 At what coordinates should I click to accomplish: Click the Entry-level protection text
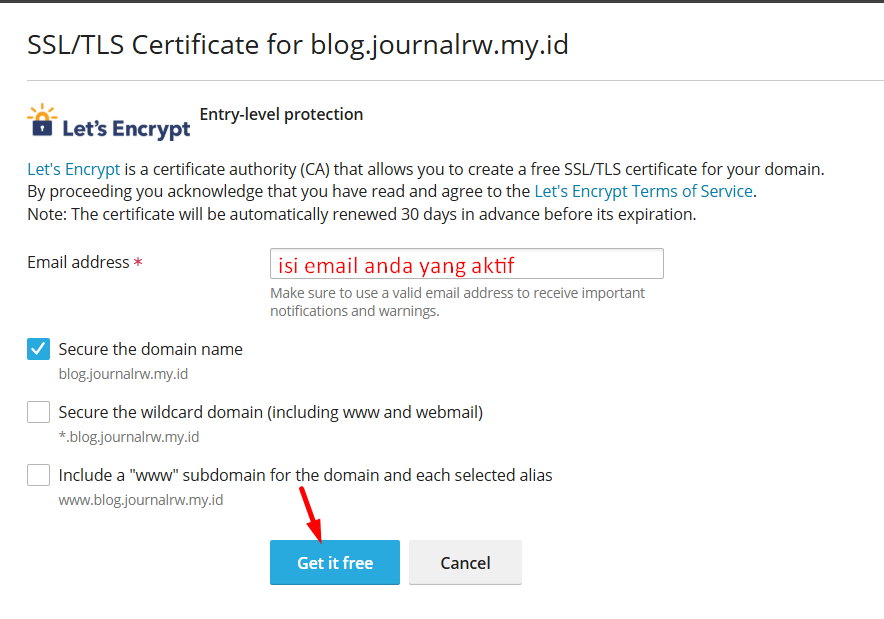[x=281, y=114]
